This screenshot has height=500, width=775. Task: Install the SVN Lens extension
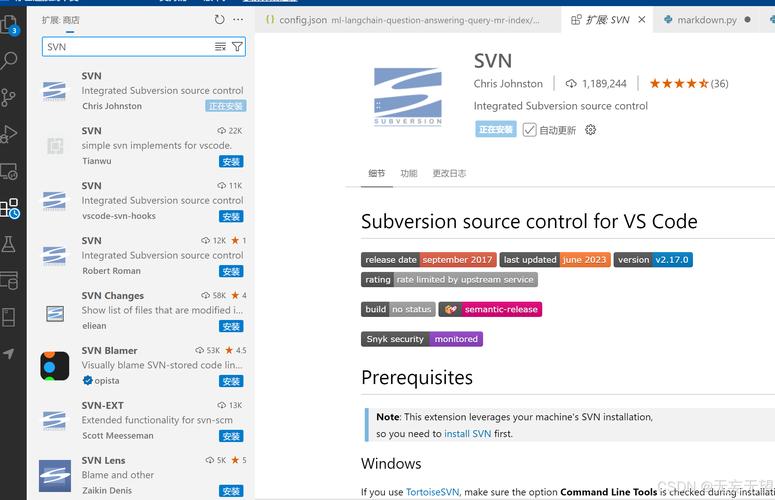[231, 491]
